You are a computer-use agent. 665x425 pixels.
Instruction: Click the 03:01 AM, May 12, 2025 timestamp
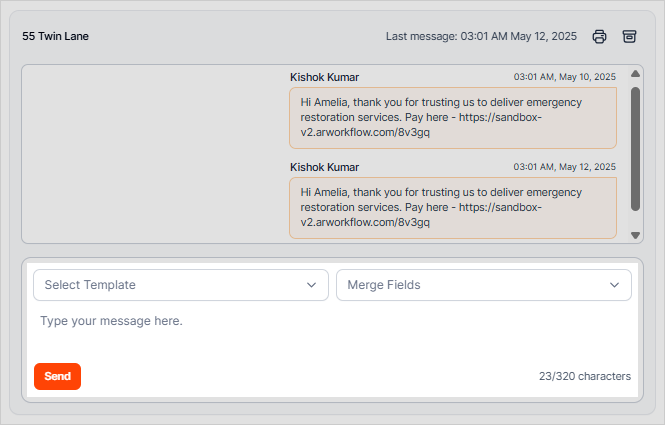pos(564,167)
